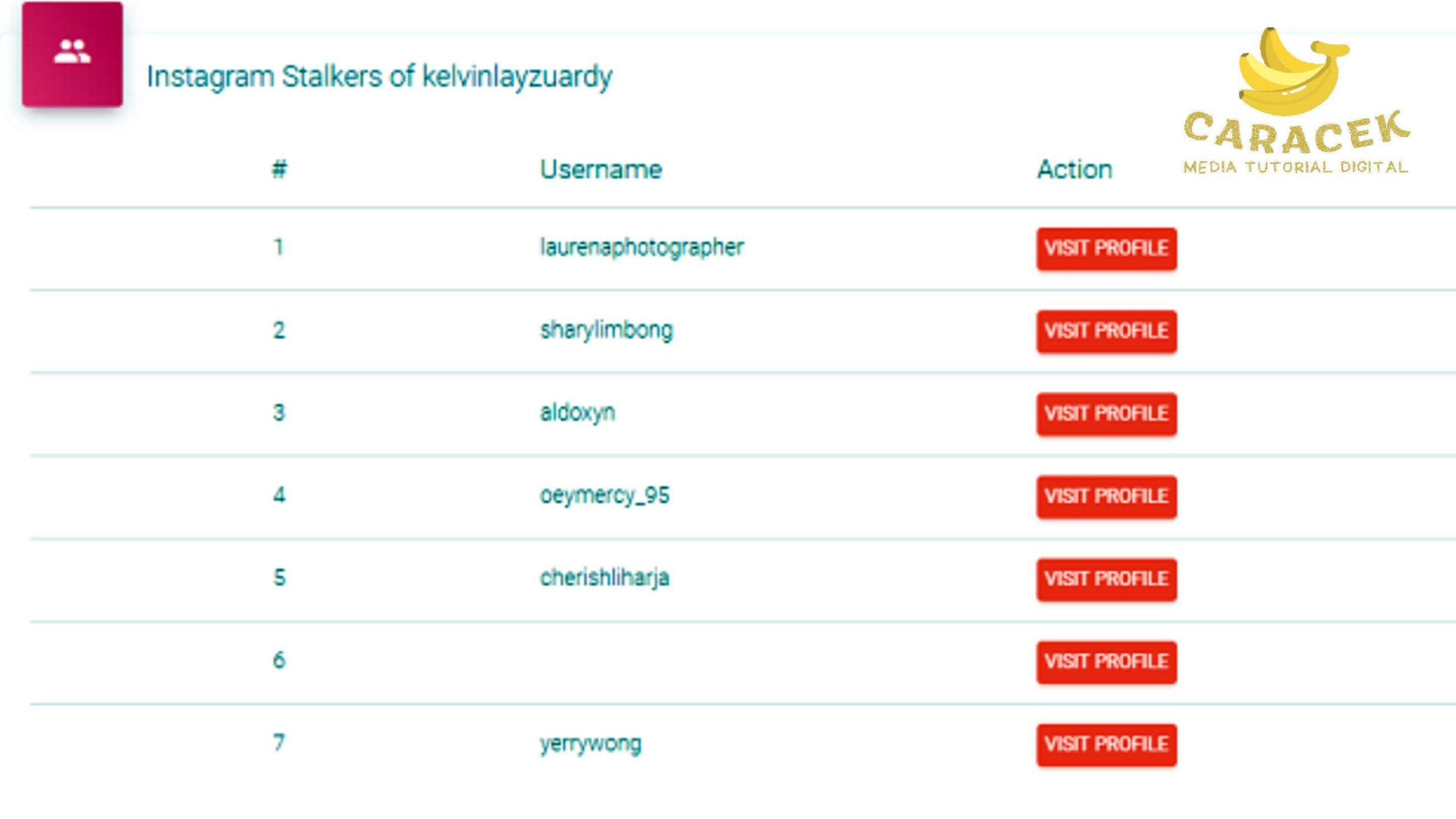
Task: Visit profile of cherishliharja
Action: pos(1106,579)
